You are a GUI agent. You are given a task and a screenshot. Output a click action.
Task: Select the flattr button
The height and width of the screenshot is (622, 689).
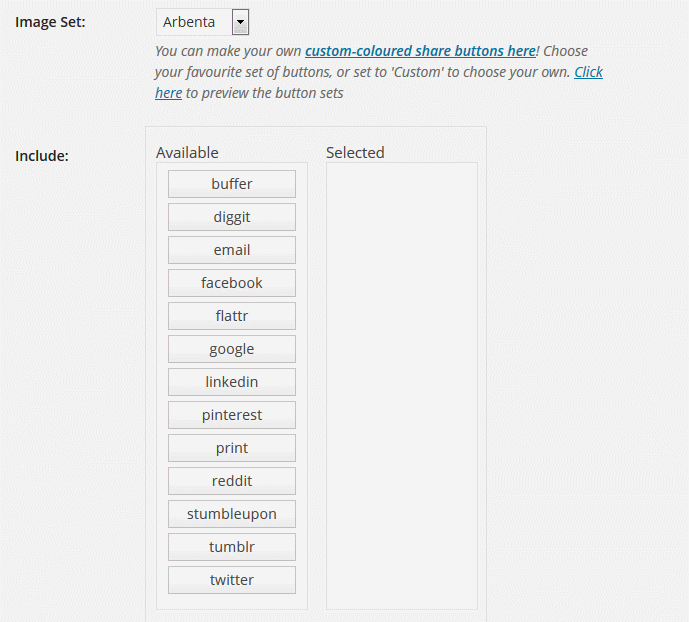pyautogui.click(x=232, y=316)
